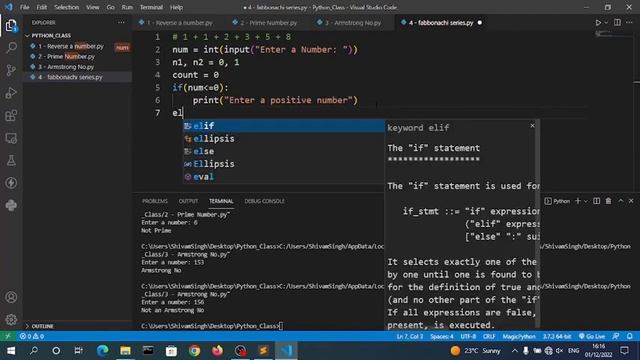
Task: Open the launch profile dropdown next to plus
Action: click(585, 201)
